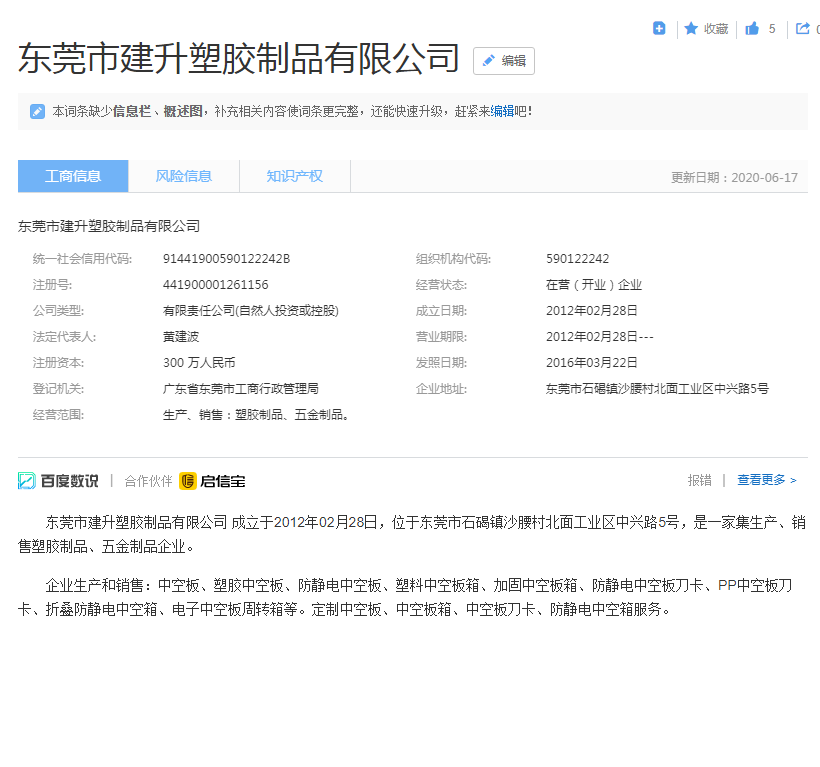
Task: Open the 知识产权 tab
Action: [x=294, y=176]
